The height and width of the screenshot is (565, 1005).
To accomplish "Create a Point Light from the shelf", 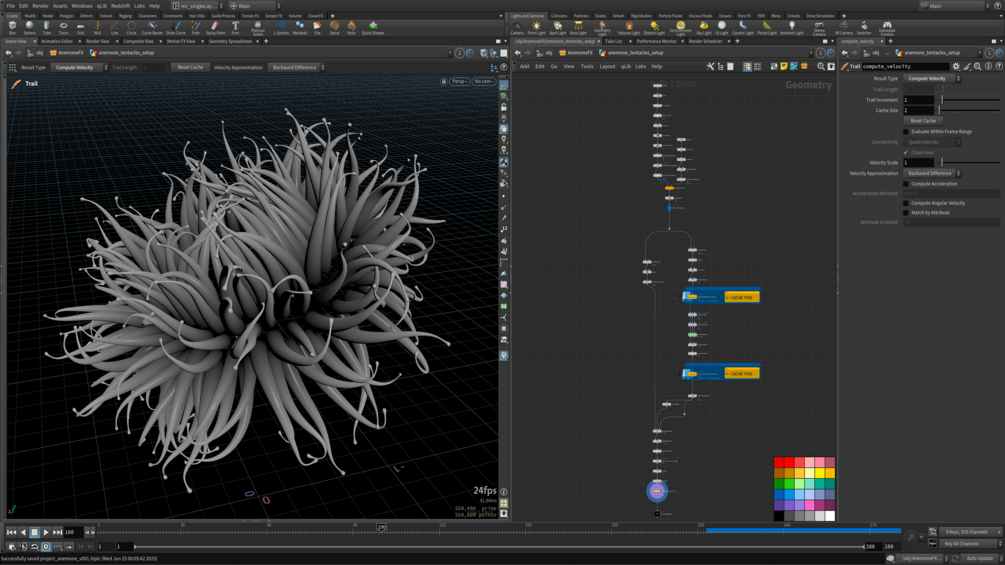I will pos(536,27).
